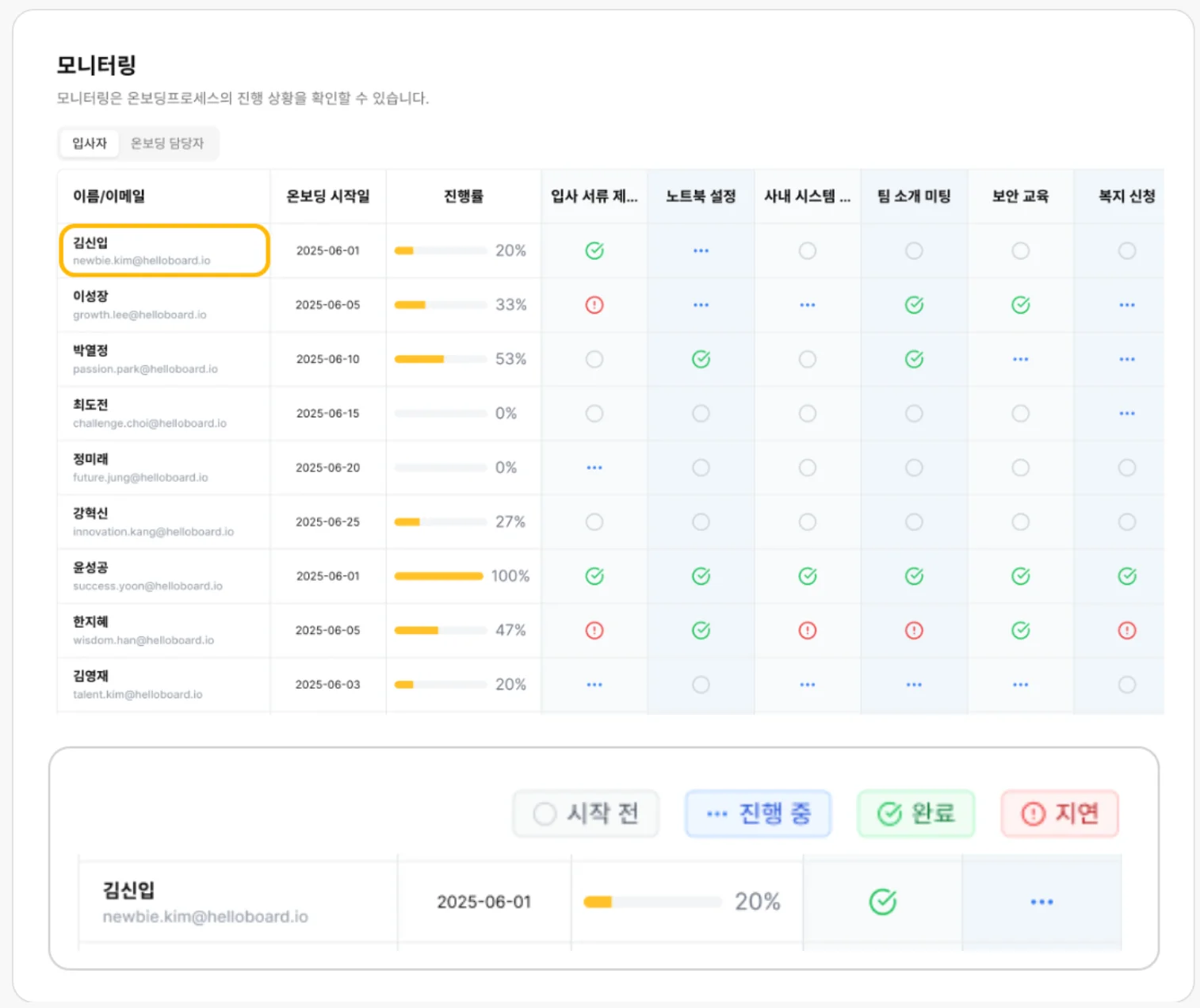The width and height of the screenshot is (1200, 1008).
Task: Click 한지혜's delayed 사내 시스템 warning icon
Action: [x=807, y=631]
